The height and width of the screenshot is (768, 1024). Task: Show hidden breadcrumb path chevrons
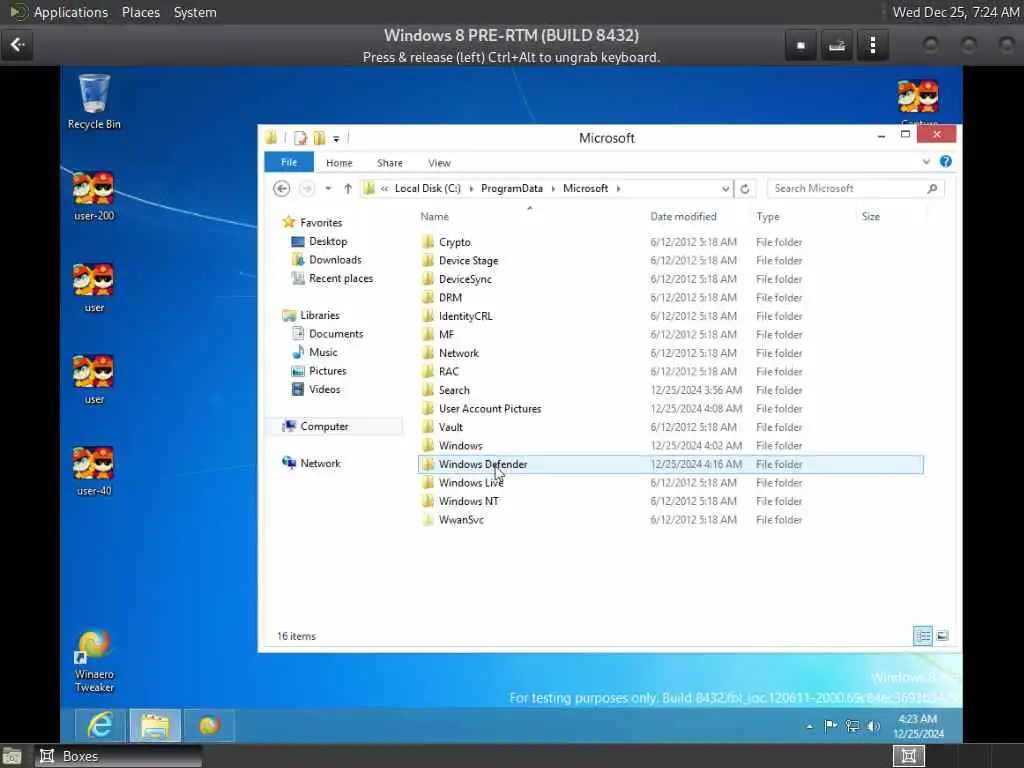(x=384, y=189)
